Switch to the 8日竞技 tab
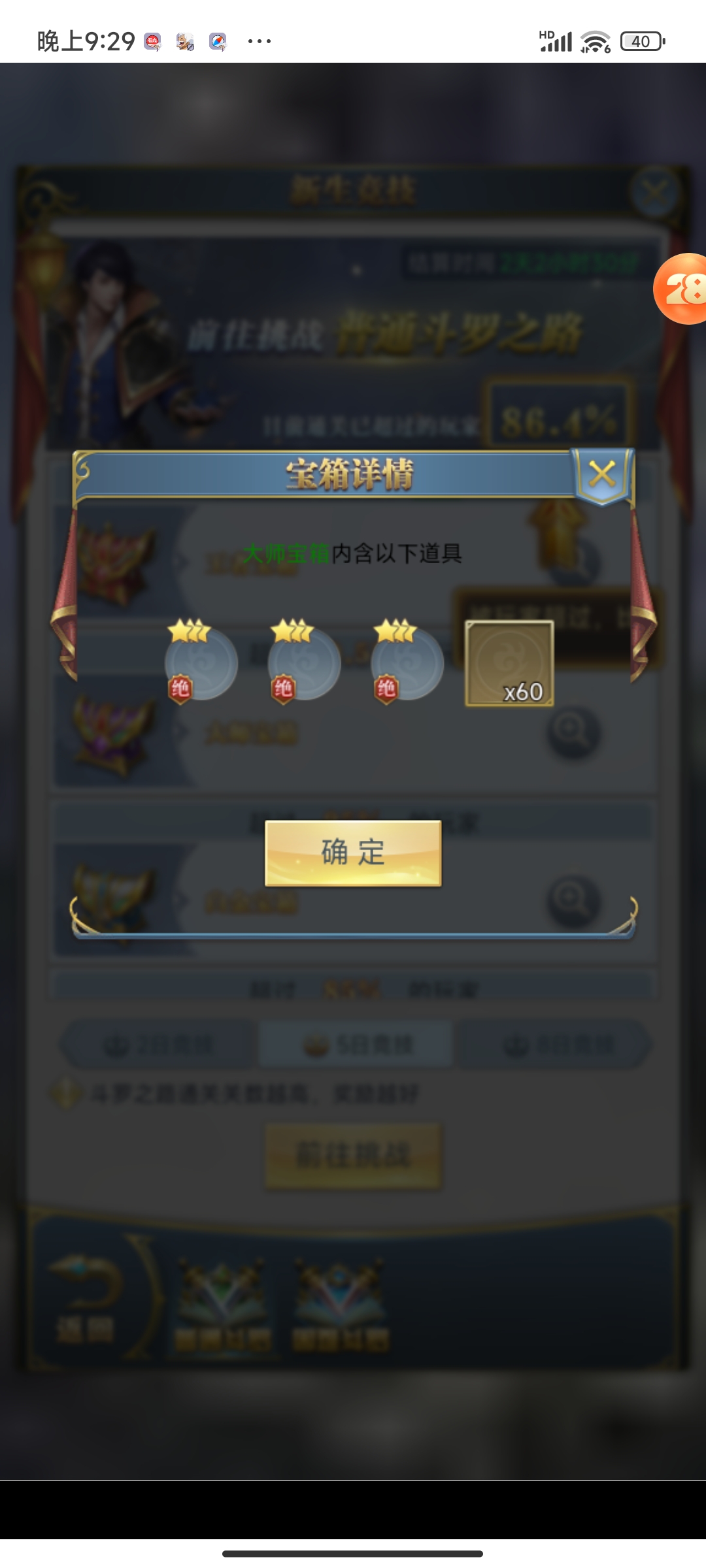Image resolution: width=706 pixels, height=1568 pixels. (554, 1045)
